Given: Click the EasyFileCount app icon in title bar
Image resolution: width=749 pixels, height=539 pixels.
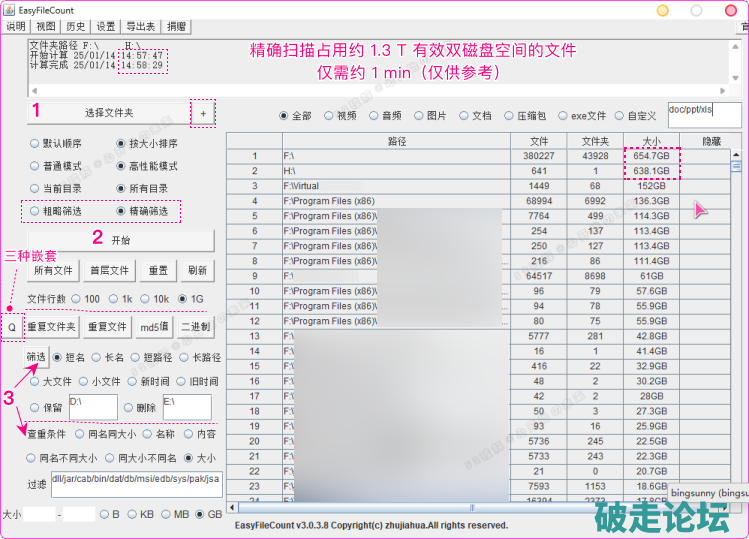Looking at the screenshot, I should 8,9.
